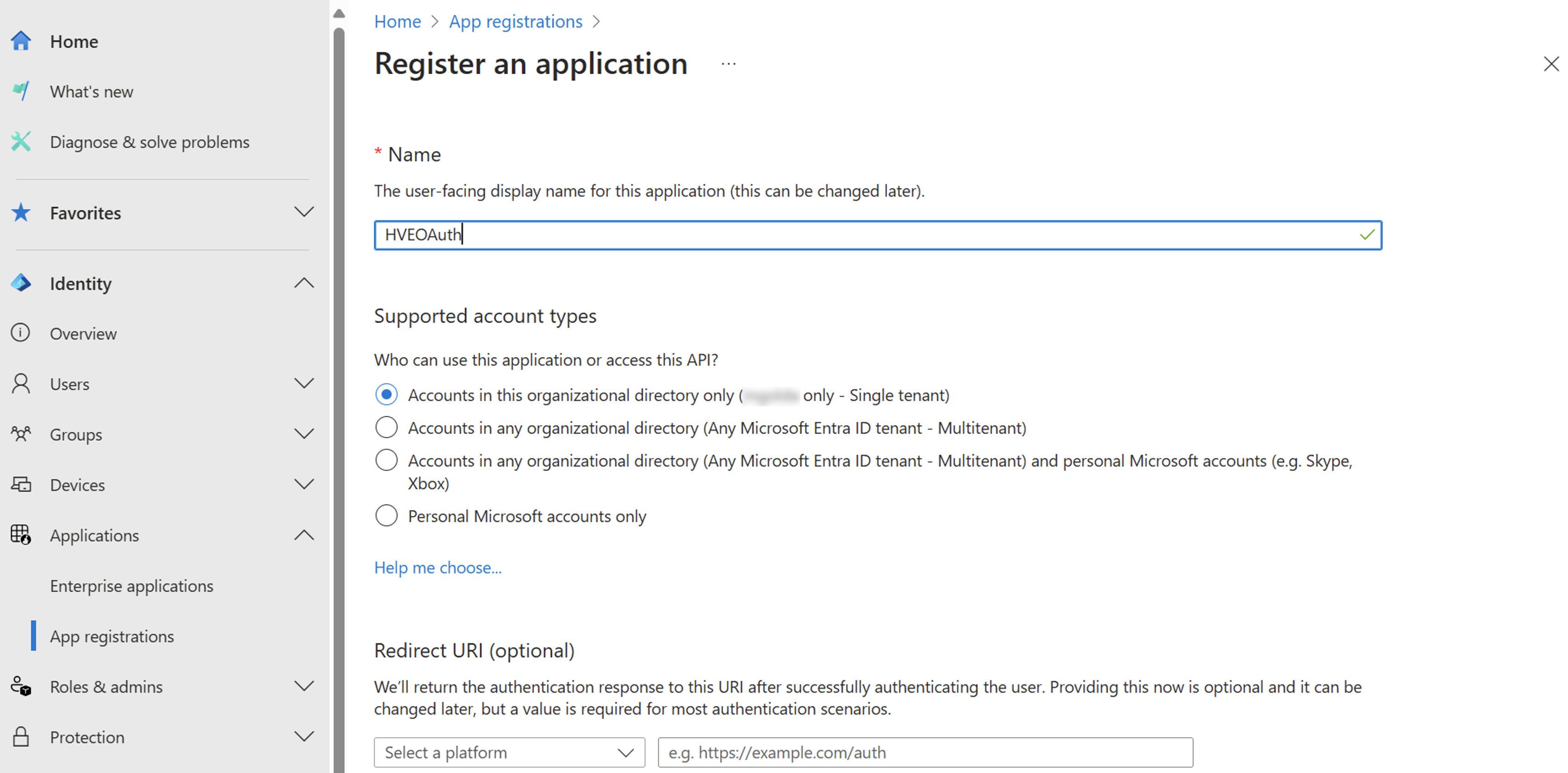Collapse the Identity section chevron

(x=304, y=283)
